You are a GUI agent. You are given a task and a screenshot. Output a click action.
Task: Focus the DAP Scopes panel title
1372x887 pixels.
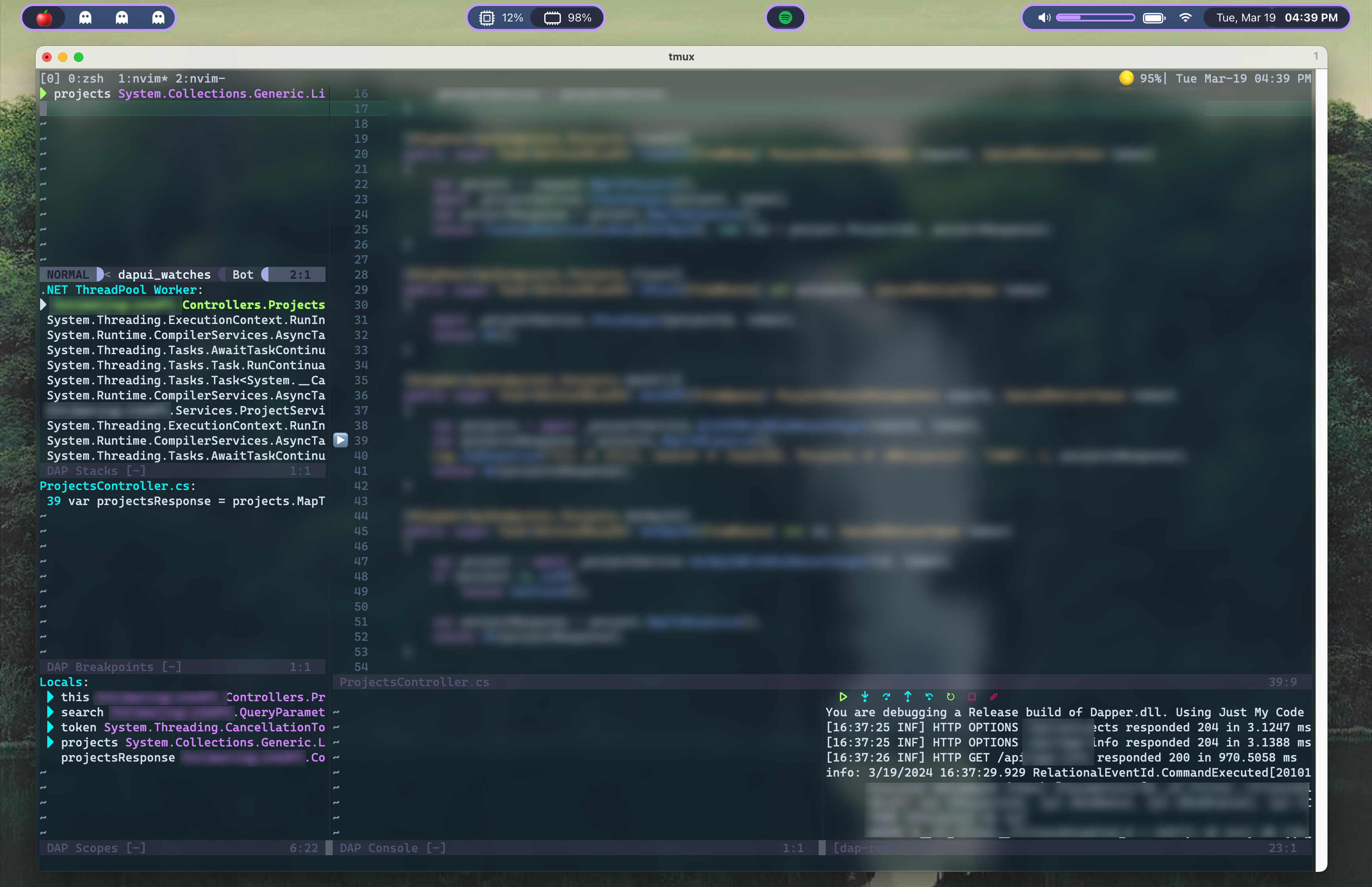pyautogui.click(x=96, y=848)
